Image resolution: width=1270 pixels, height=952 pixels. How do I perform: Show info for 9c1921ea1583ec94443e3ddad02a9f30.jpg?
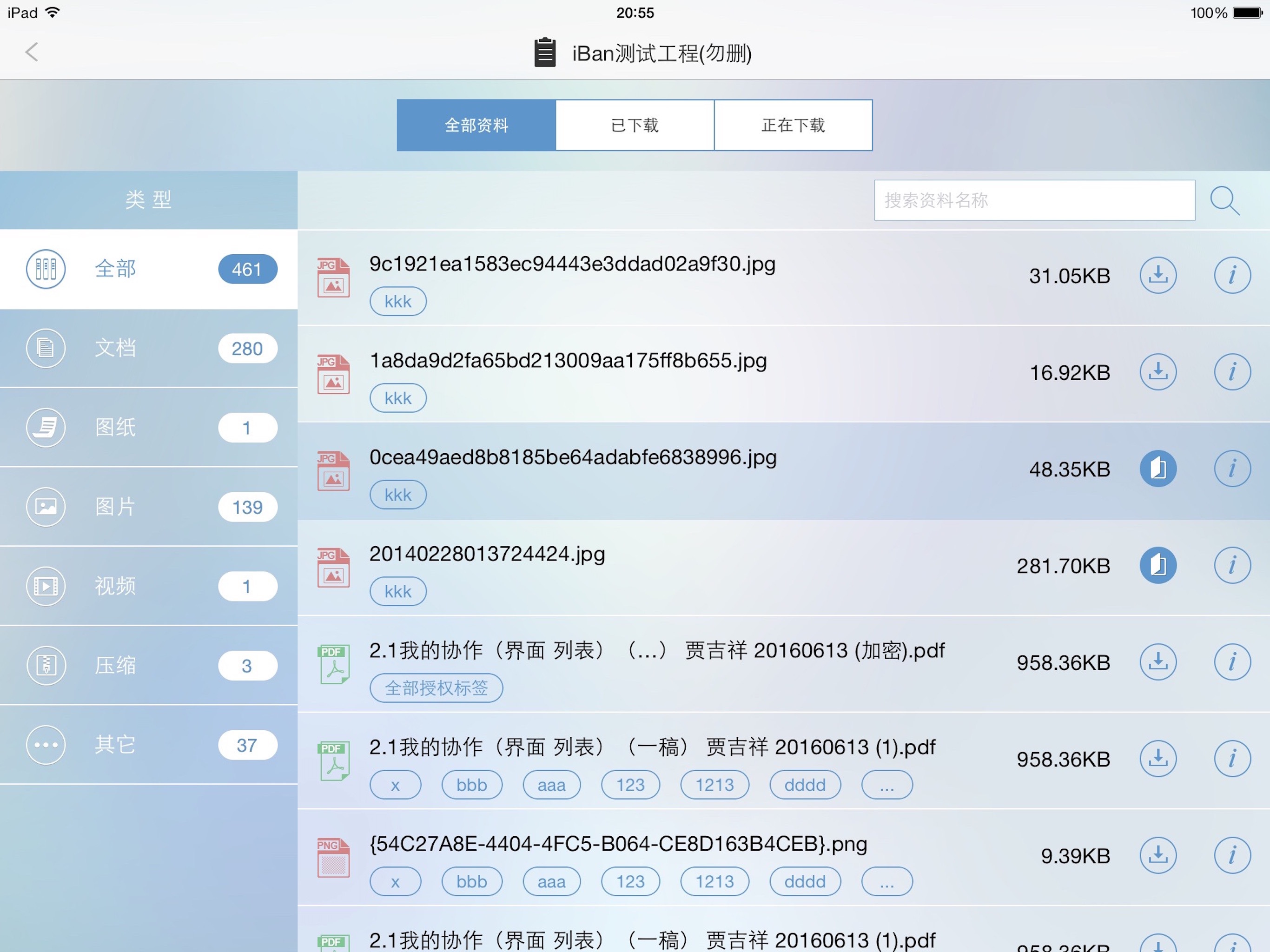1232,276
